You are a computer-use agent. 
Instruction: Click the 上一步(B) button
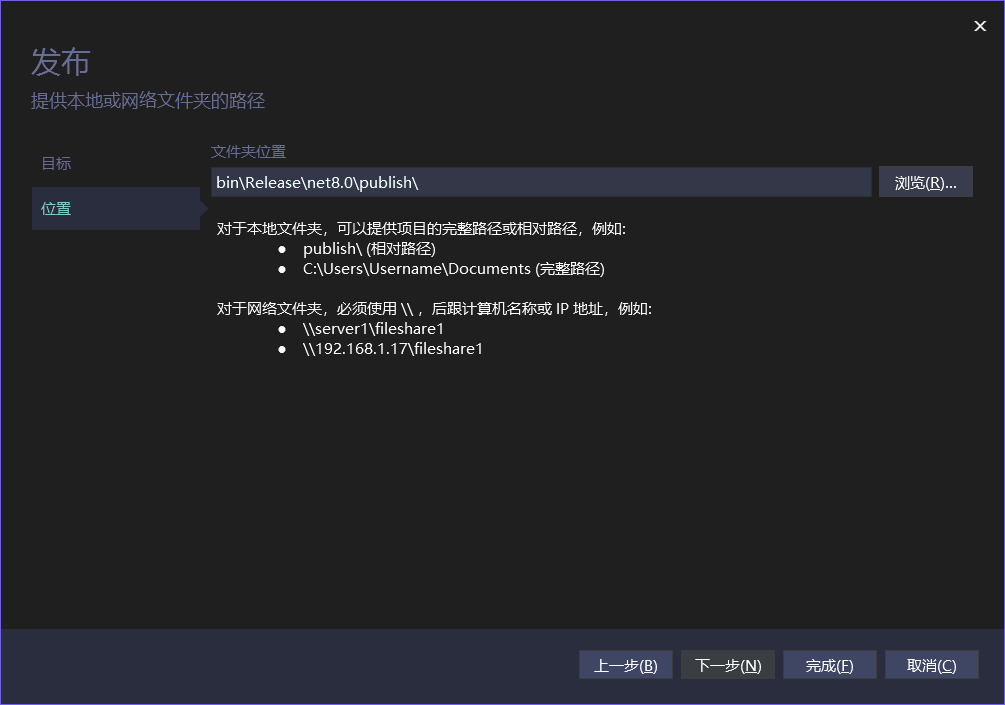(x=625, y=664)
